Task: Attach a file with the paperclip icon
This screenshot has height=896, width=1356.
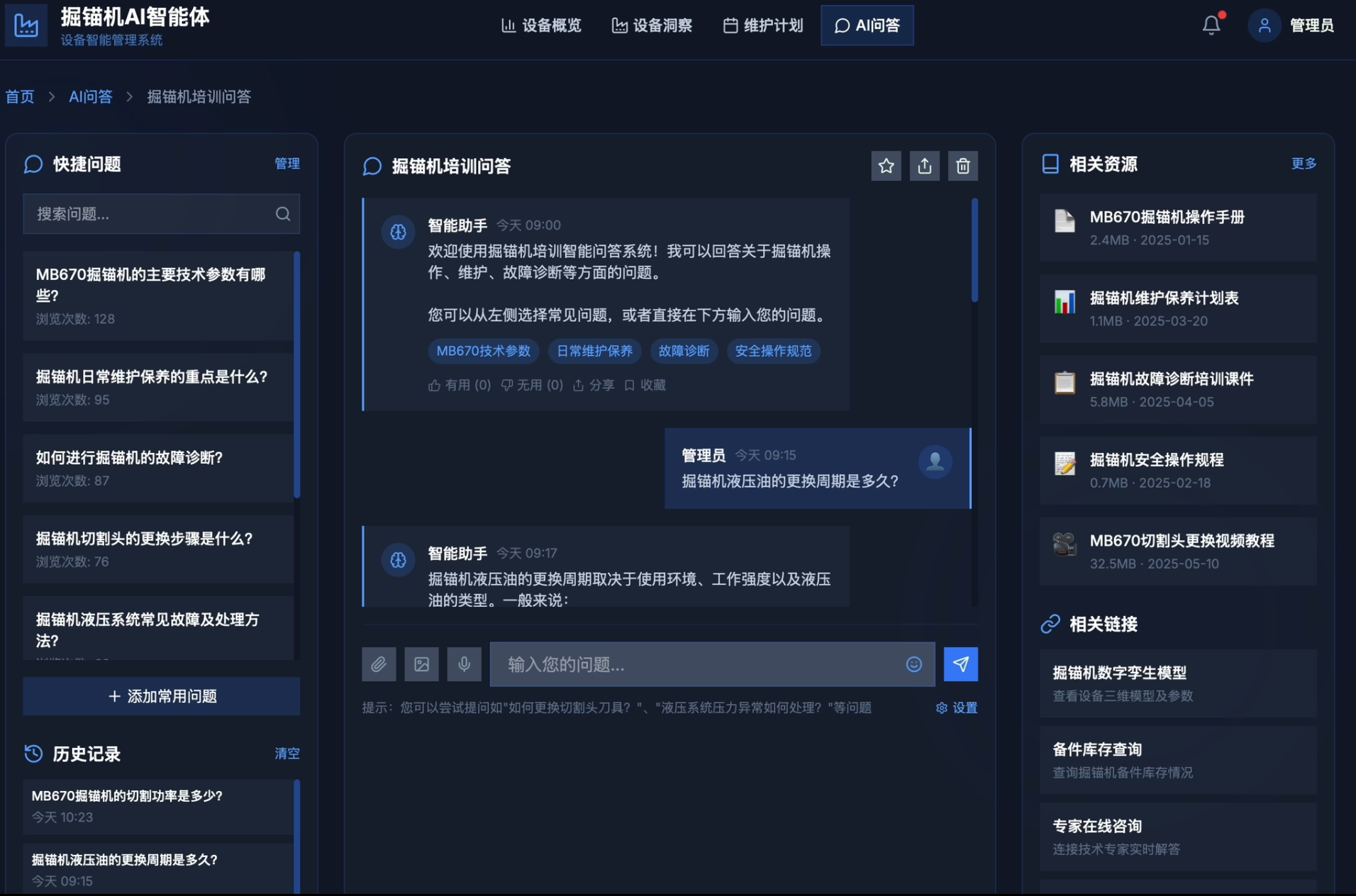Action: 379,664
